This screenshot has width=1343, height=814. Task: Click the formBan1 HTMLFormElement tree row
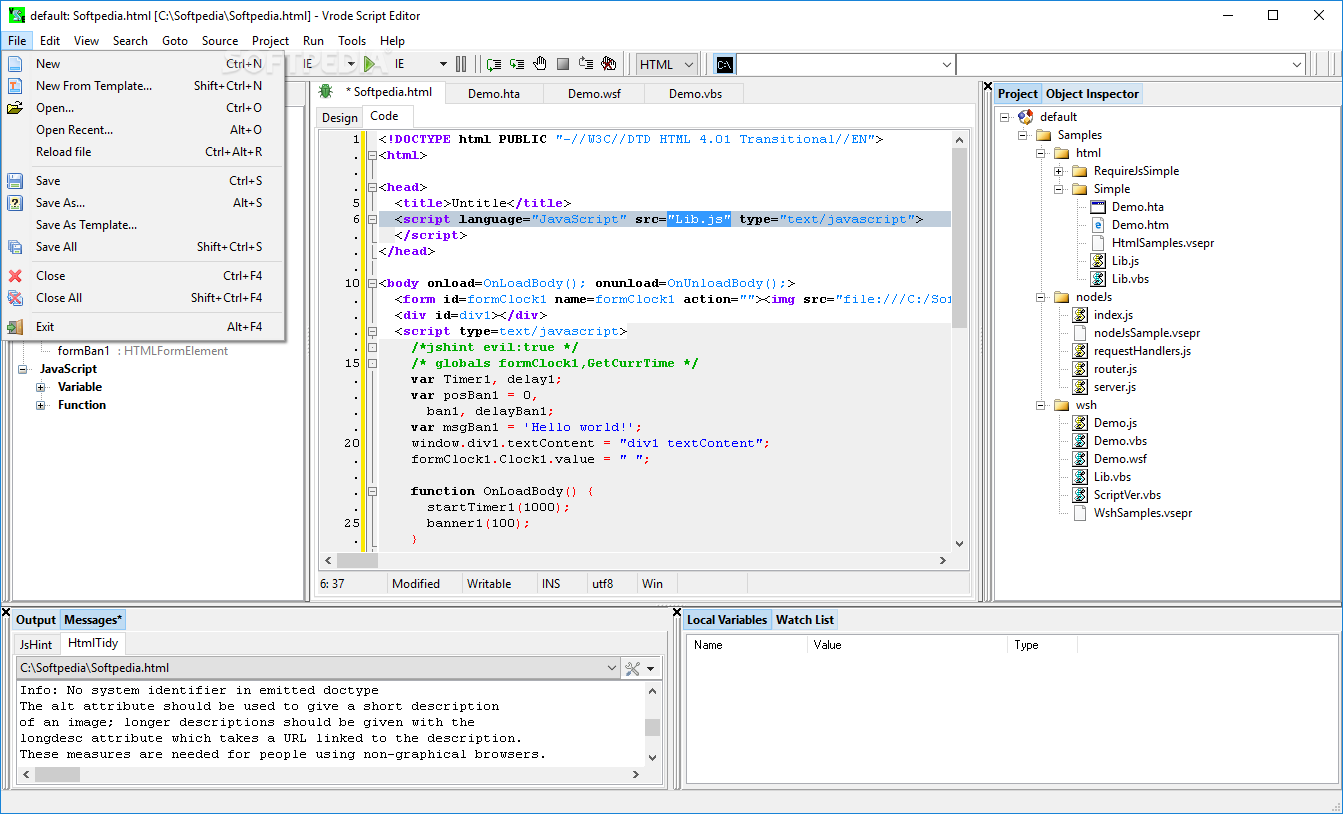tap(142, 351)
